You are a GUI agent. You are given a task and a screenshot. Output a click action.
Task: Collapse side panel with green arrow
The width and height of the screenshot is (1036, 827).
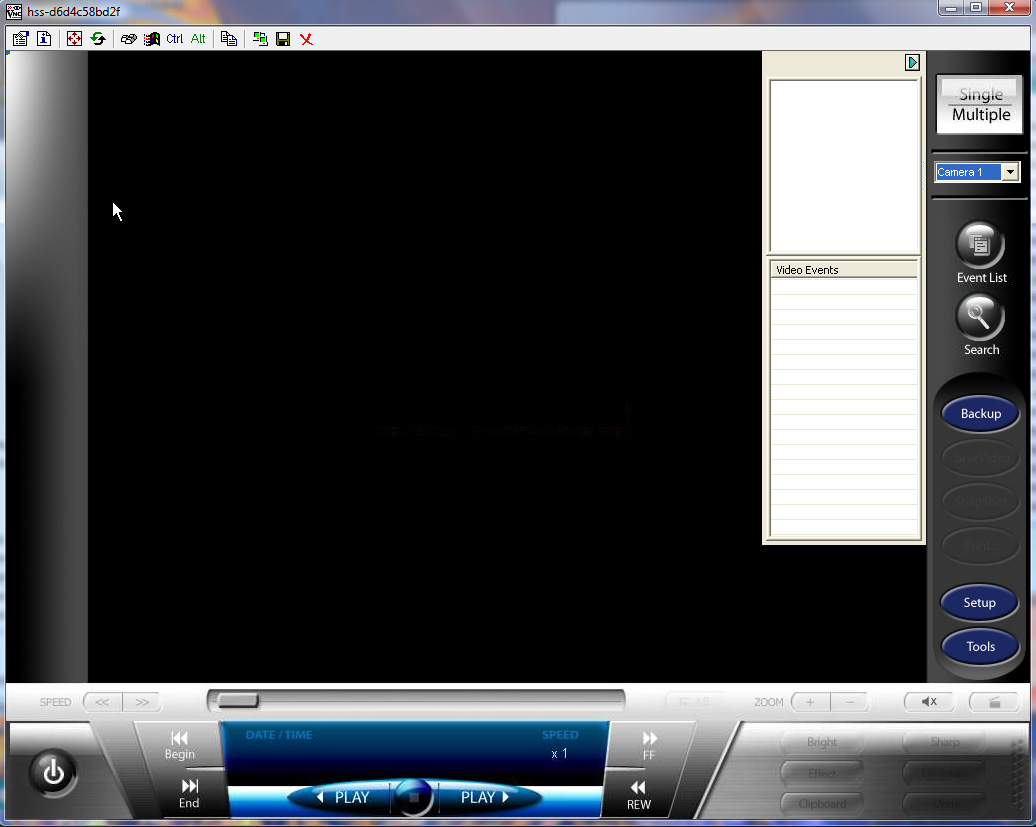click(x=912, y=63)
